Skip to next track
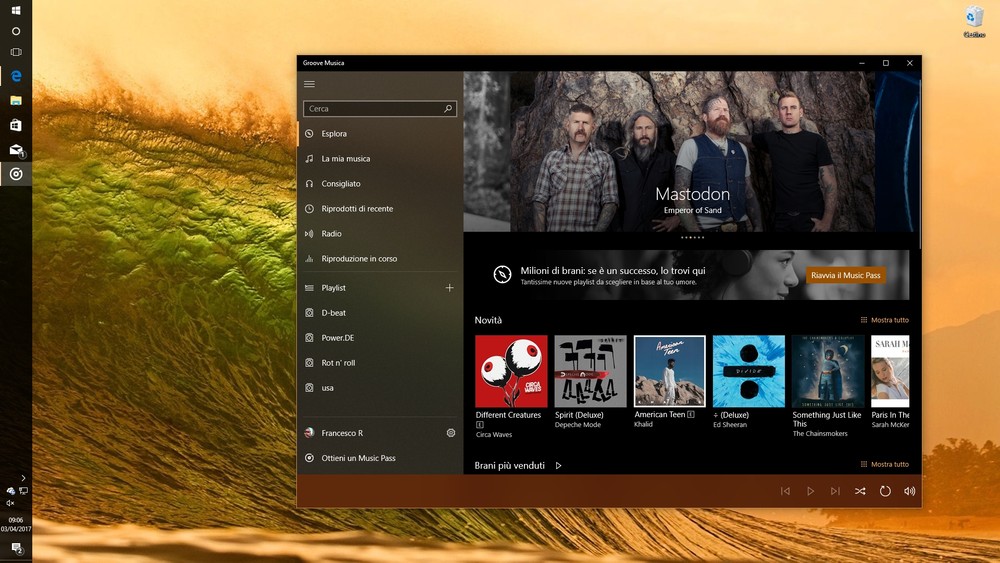Image resolution: width=1000 pixels, height=563 pixels. (835, 491)
